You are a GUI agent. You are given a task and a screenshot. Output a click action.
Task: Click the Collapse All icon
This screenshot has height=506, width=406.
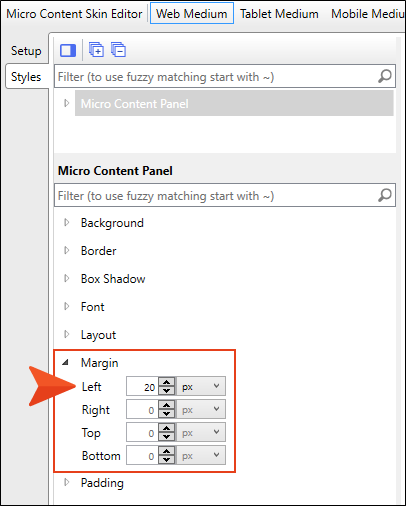(118, 50)
